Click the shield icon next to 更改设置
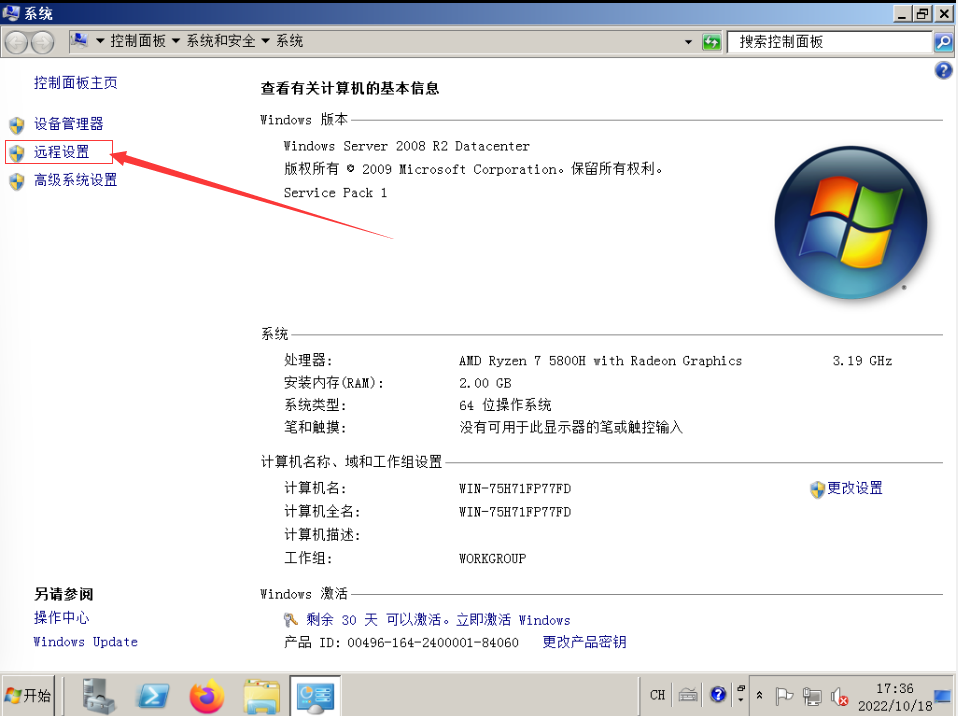Image resolution: width=958 pixels, height=716 pixels. [817, 489]
